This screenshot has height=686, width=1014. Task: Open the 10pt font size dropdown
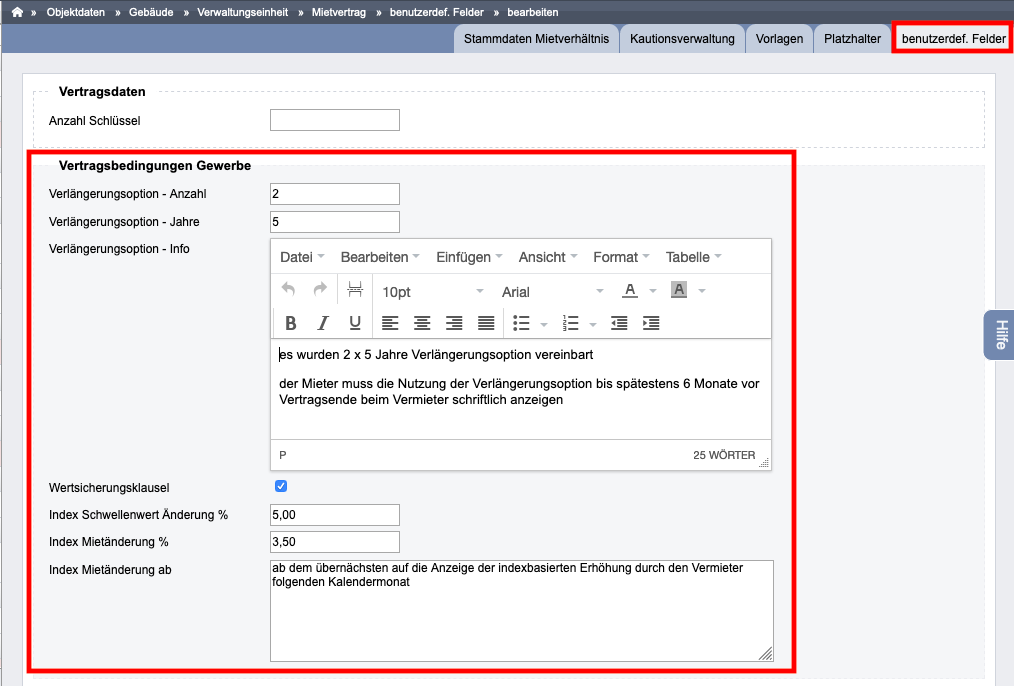pyautogui.click(x=433, y=292)
